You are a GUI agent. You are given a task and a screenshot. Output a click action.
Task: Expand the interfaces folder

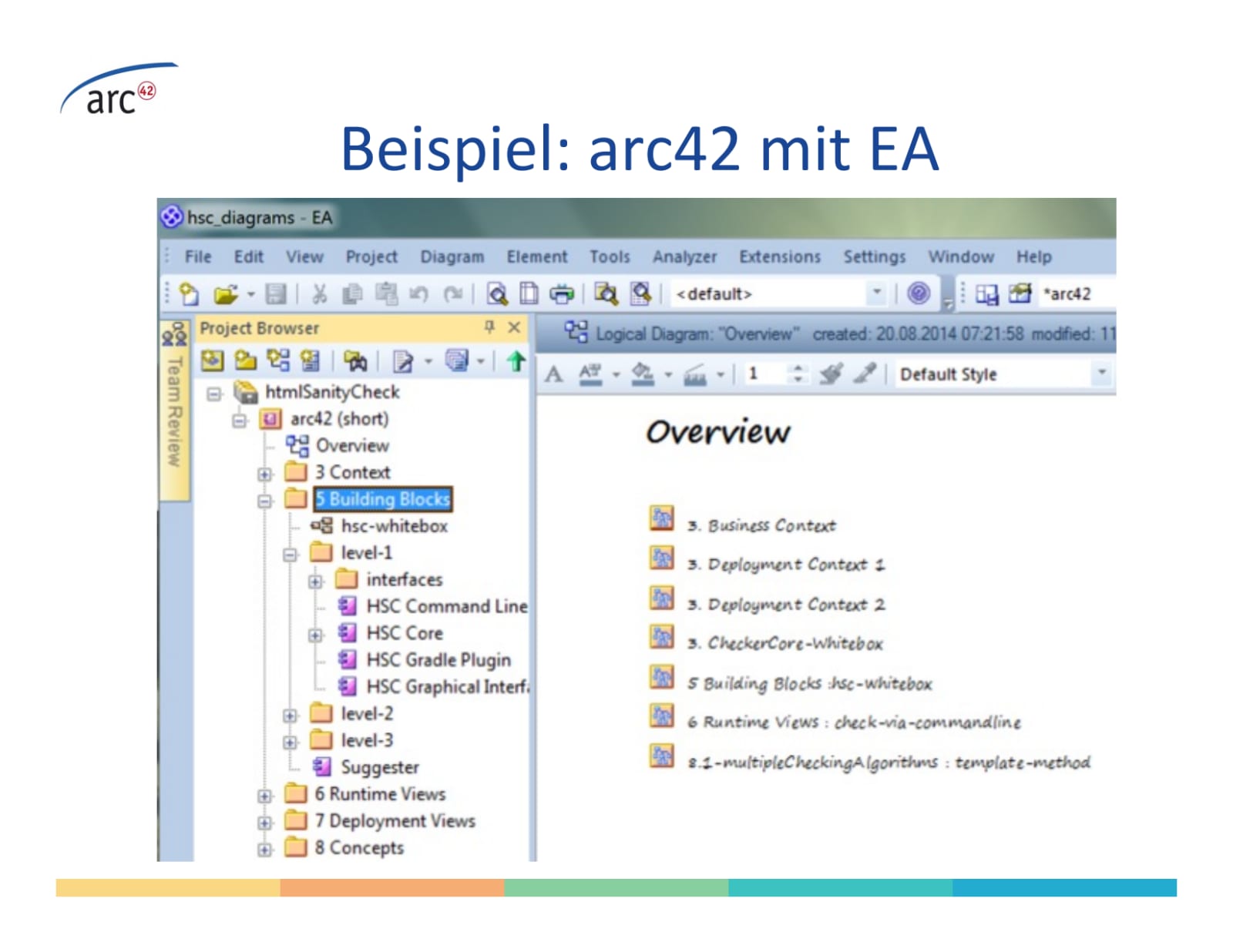(315, 582)
